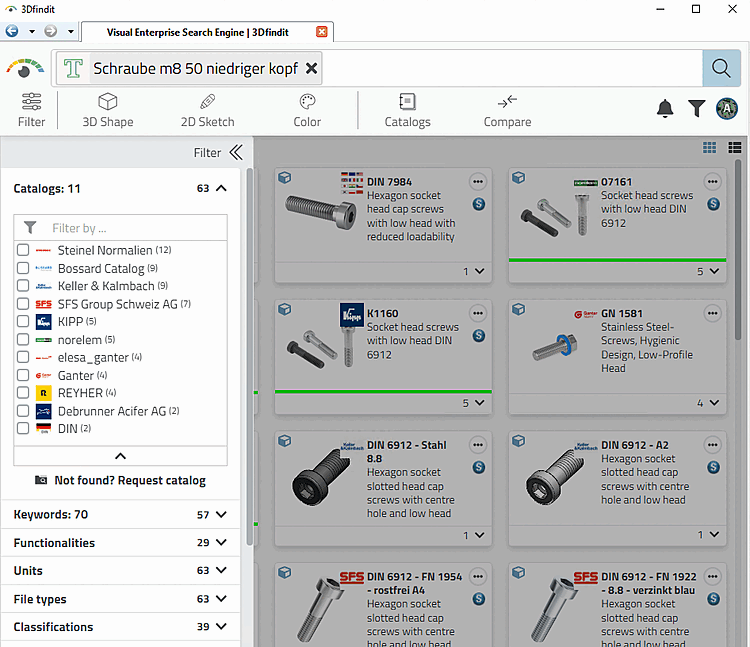Select the 3D Shape search tool

(x=108, y=110)
